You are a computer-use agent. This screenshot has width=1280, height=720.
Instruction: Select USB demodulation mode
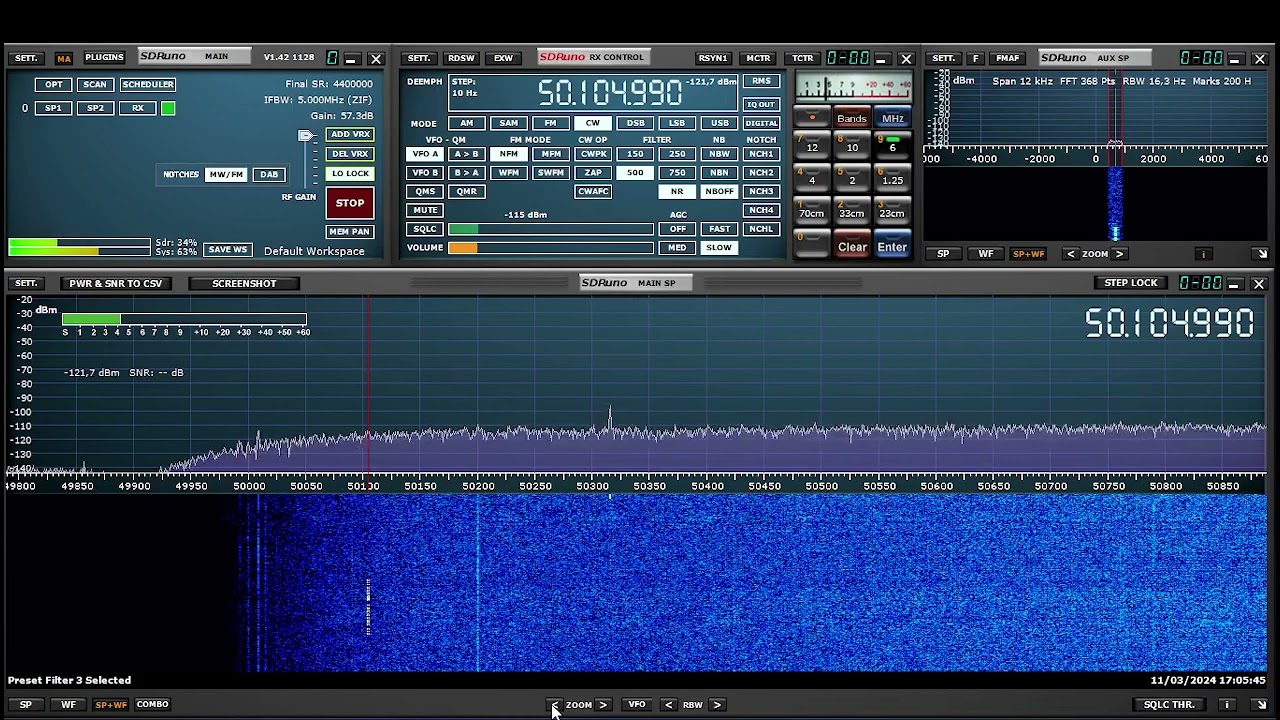tap(719, 123)
